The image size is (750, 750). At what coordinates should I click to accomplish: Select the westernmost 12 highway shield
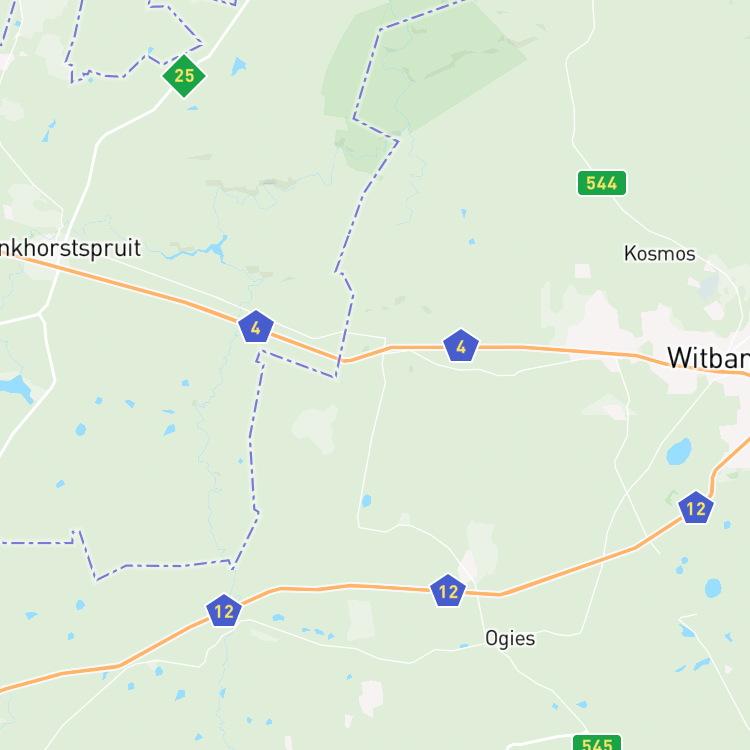pos(224,611)
